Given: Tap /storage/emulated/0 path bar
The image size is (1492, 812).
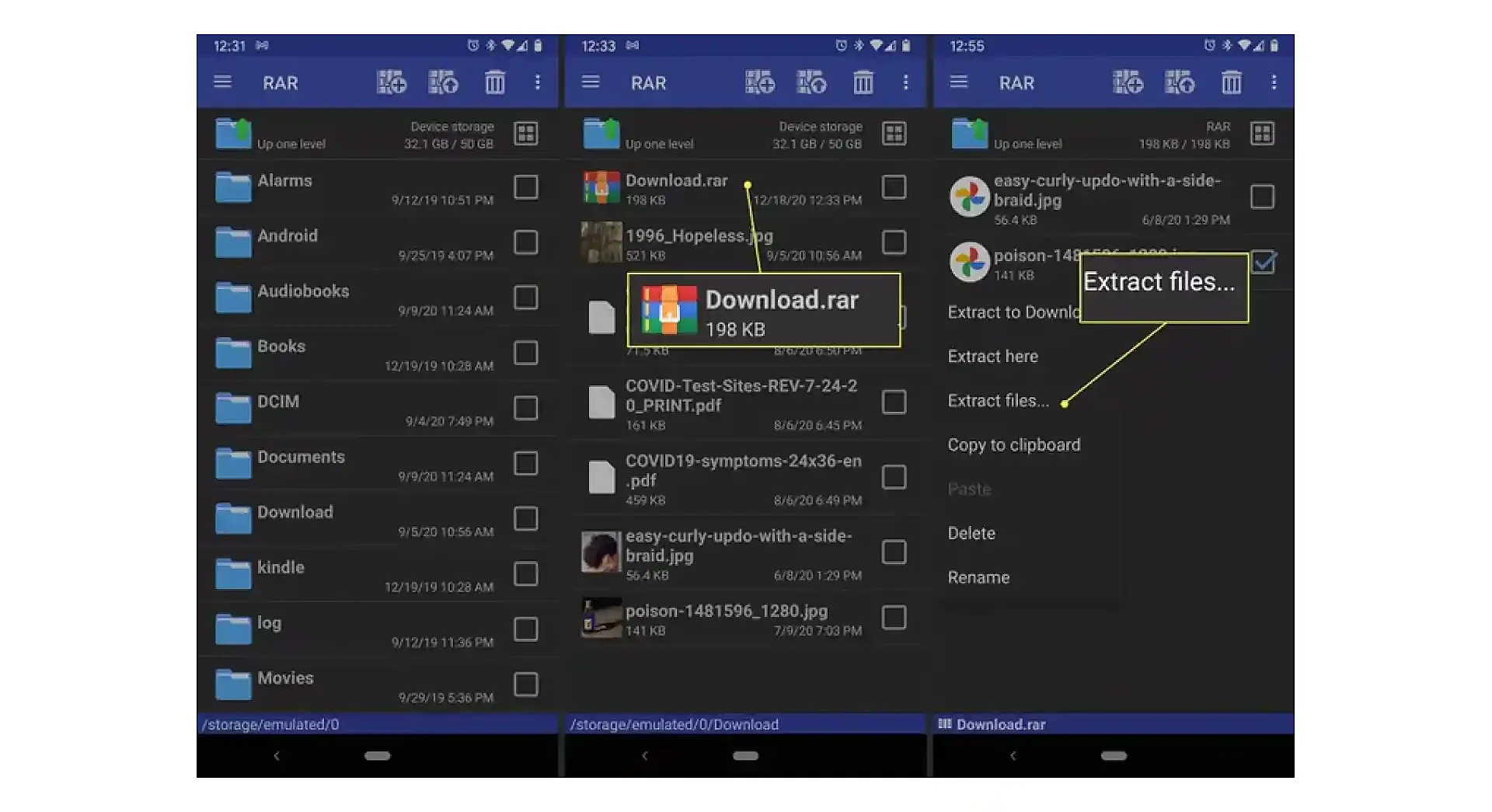Looking at the screenshot, I should pos(377,724).
